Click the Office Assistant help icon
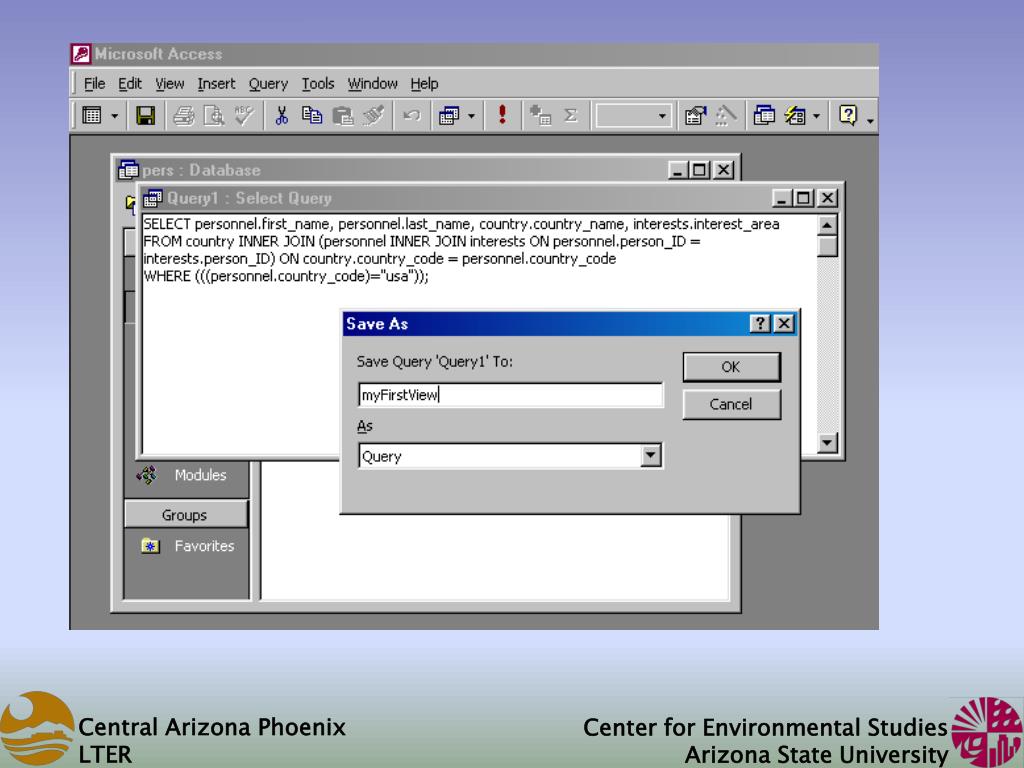Screen dimensions: 1024x768 pyautogui.click(x=847, y=116)
